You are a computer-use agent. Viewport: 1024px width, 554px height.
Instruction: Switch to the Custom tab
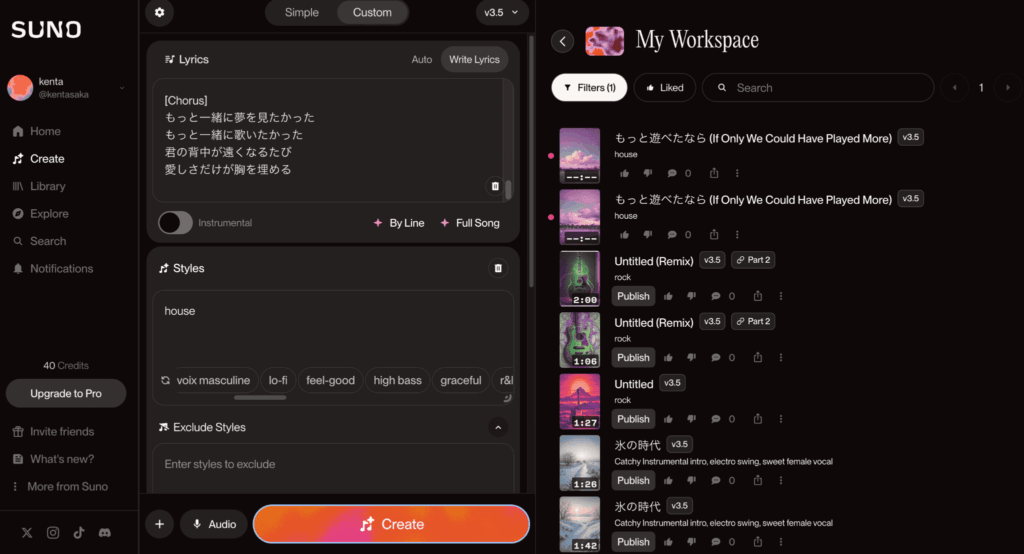coord(372,12)
